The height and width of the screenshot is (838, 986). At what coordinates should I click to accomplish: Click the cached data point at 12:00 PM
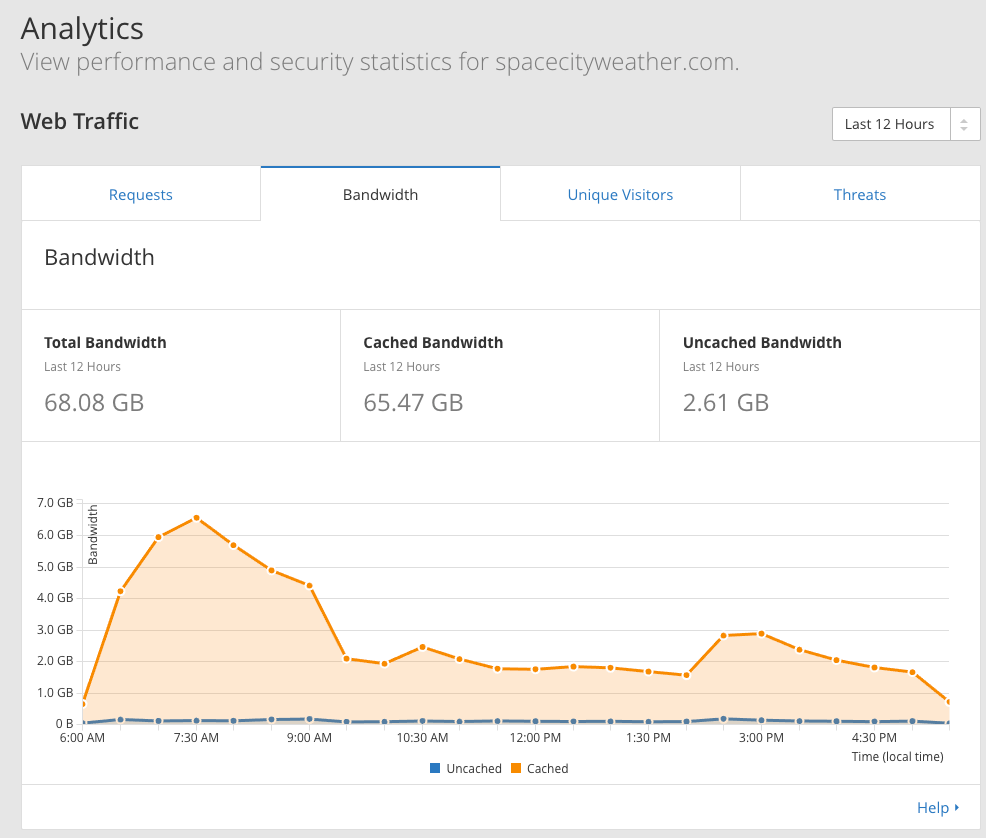535,670
